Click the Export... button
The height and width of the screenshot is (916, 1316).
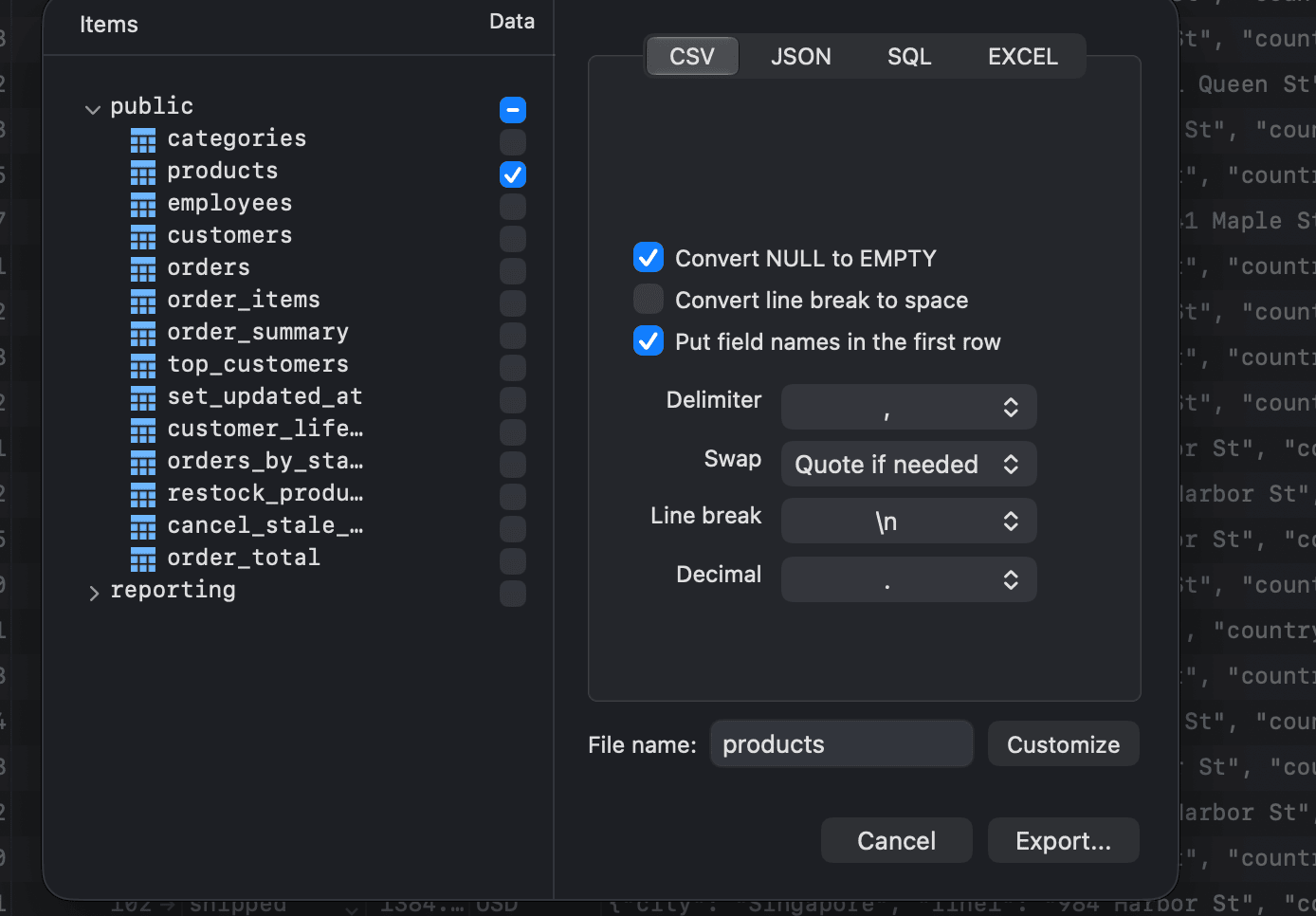[x=1064, y=841]
